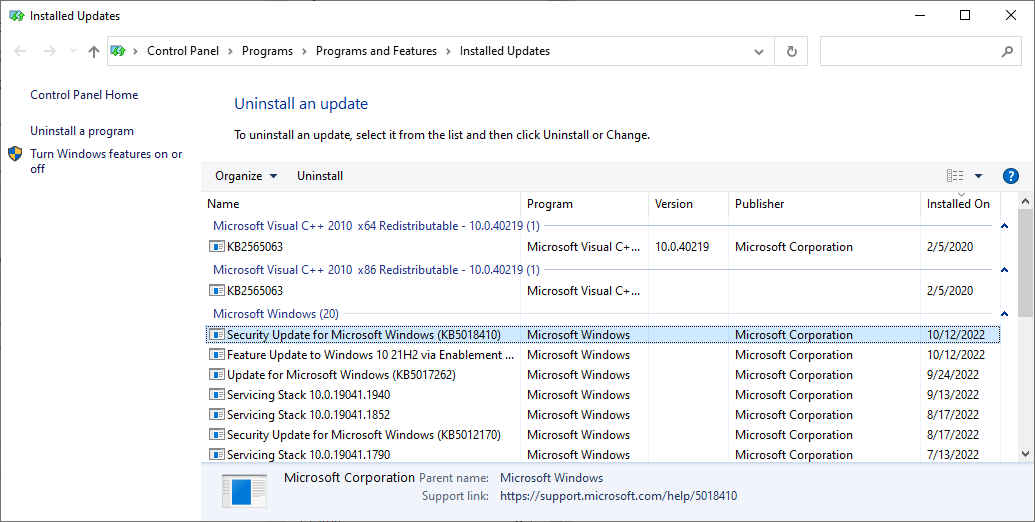Open Control Panel Home link
The height and width of the screenshot is (522, 1035).
point(84,95)
